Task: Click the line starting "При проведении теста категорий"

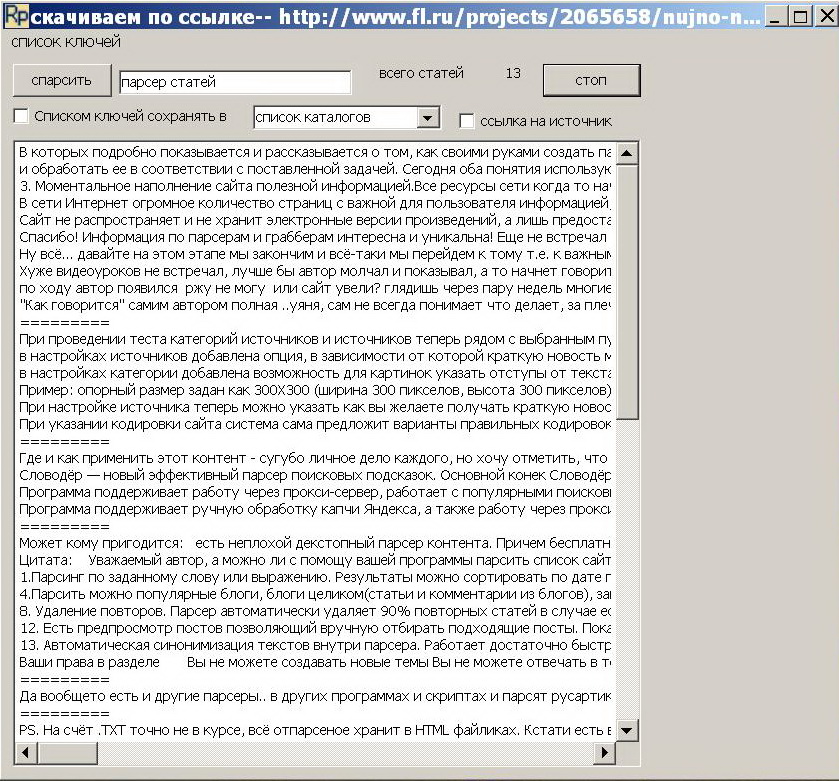Action: pyautogui.click(x=315, y=339)
